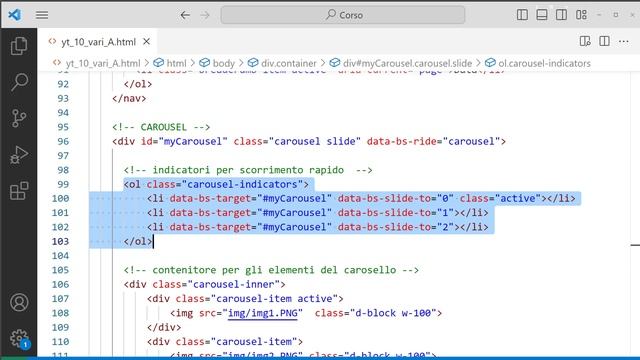640x360 pixels.
Task: Open the Extensions view
Action: (x=19, y=191)
